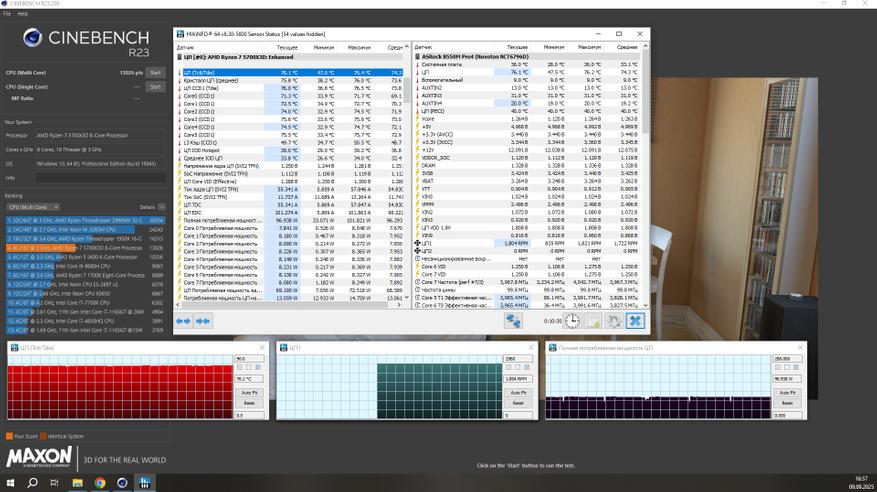Open Chrome from the Windows taskbar

[x=100, y=483]
